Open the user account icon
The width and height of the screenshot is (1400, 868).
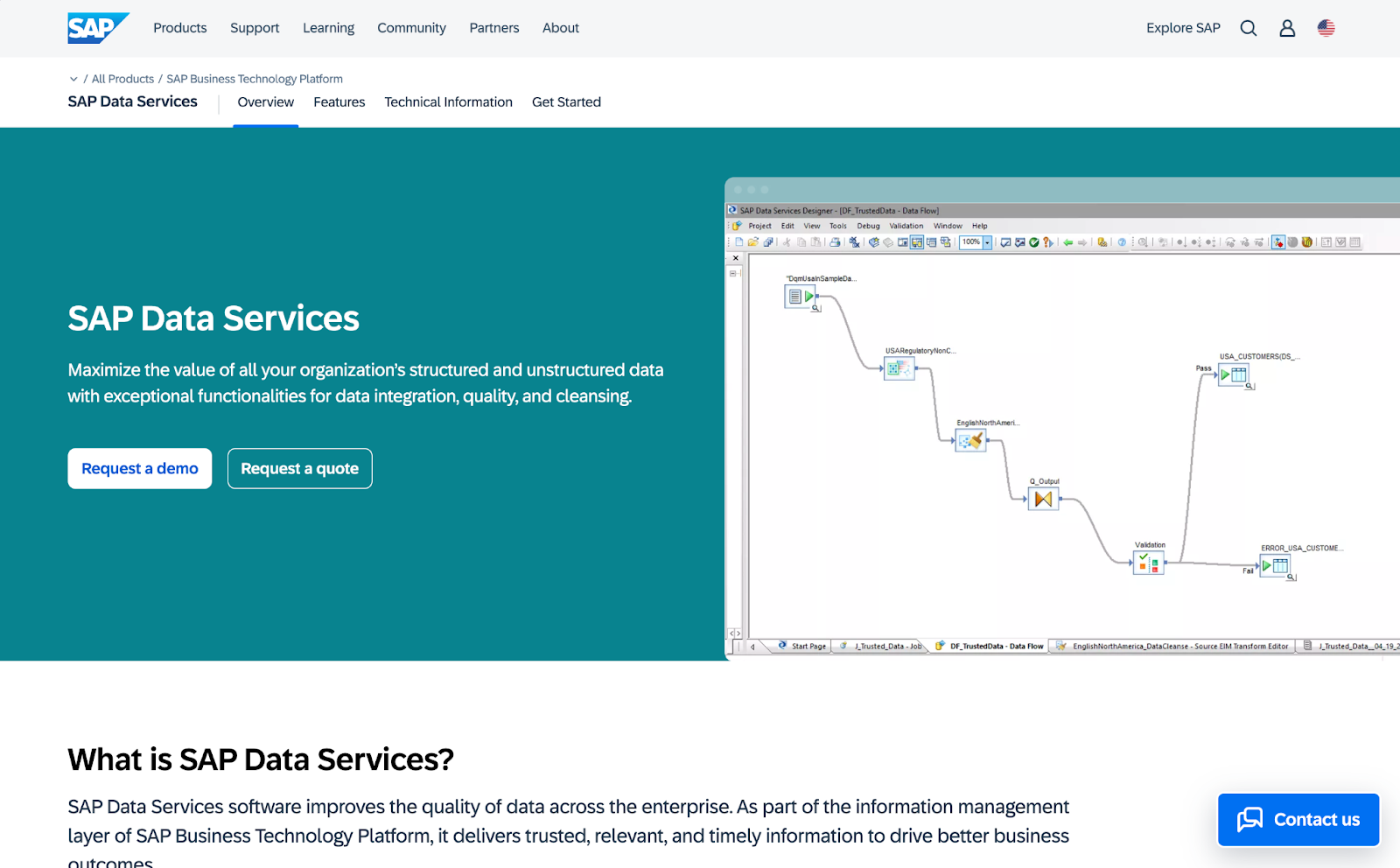(1287, 28)
